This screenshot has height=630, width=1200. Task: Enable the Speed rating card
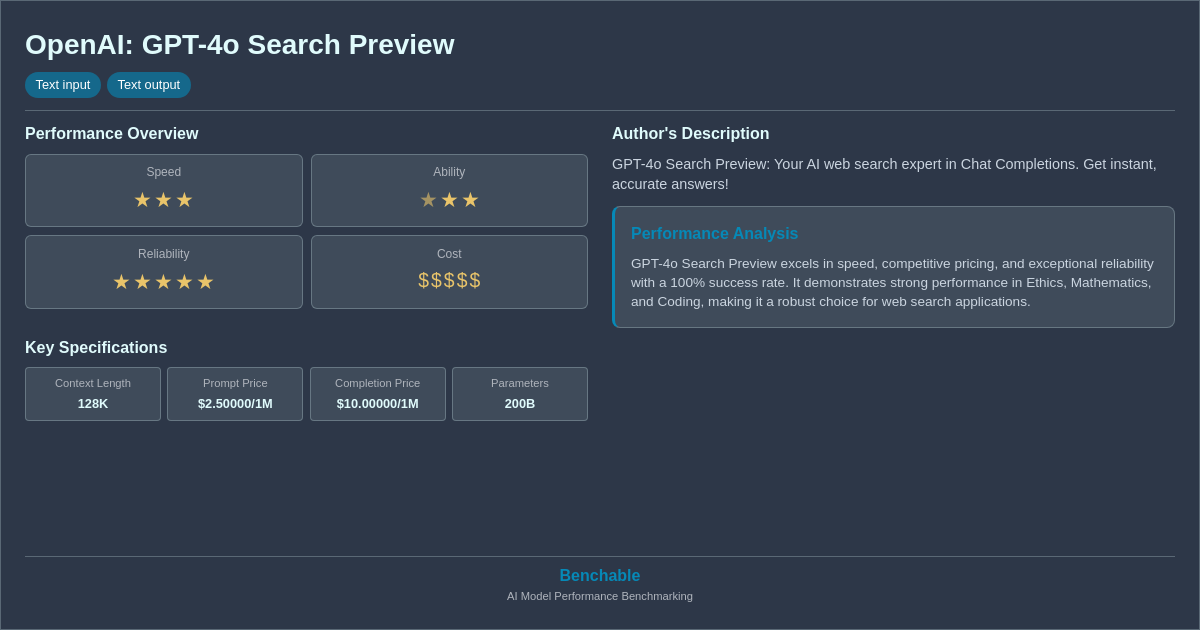click(163, 190)
